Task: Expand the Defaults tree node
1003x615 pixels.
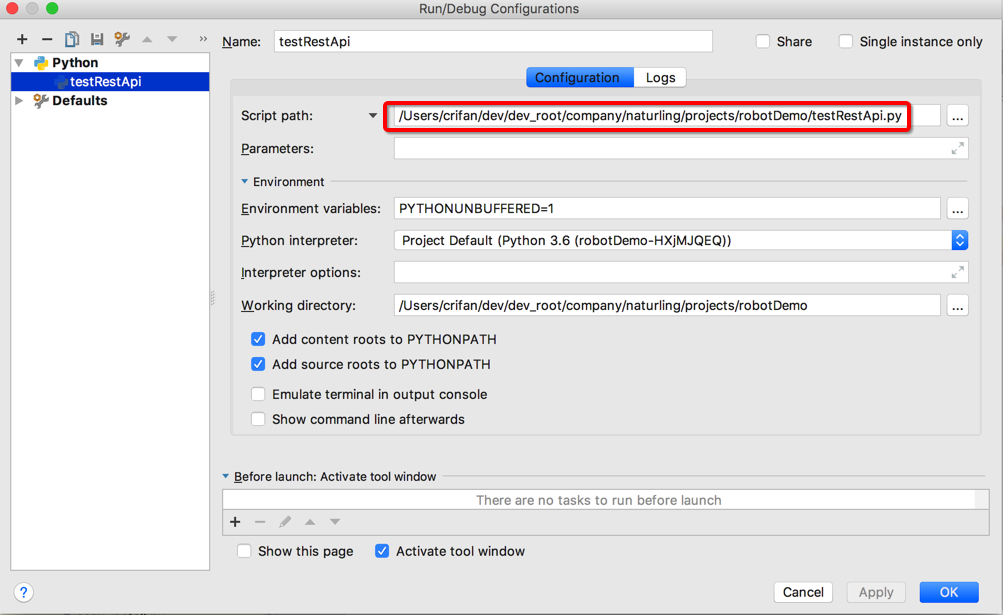Action: coord(19,100)
